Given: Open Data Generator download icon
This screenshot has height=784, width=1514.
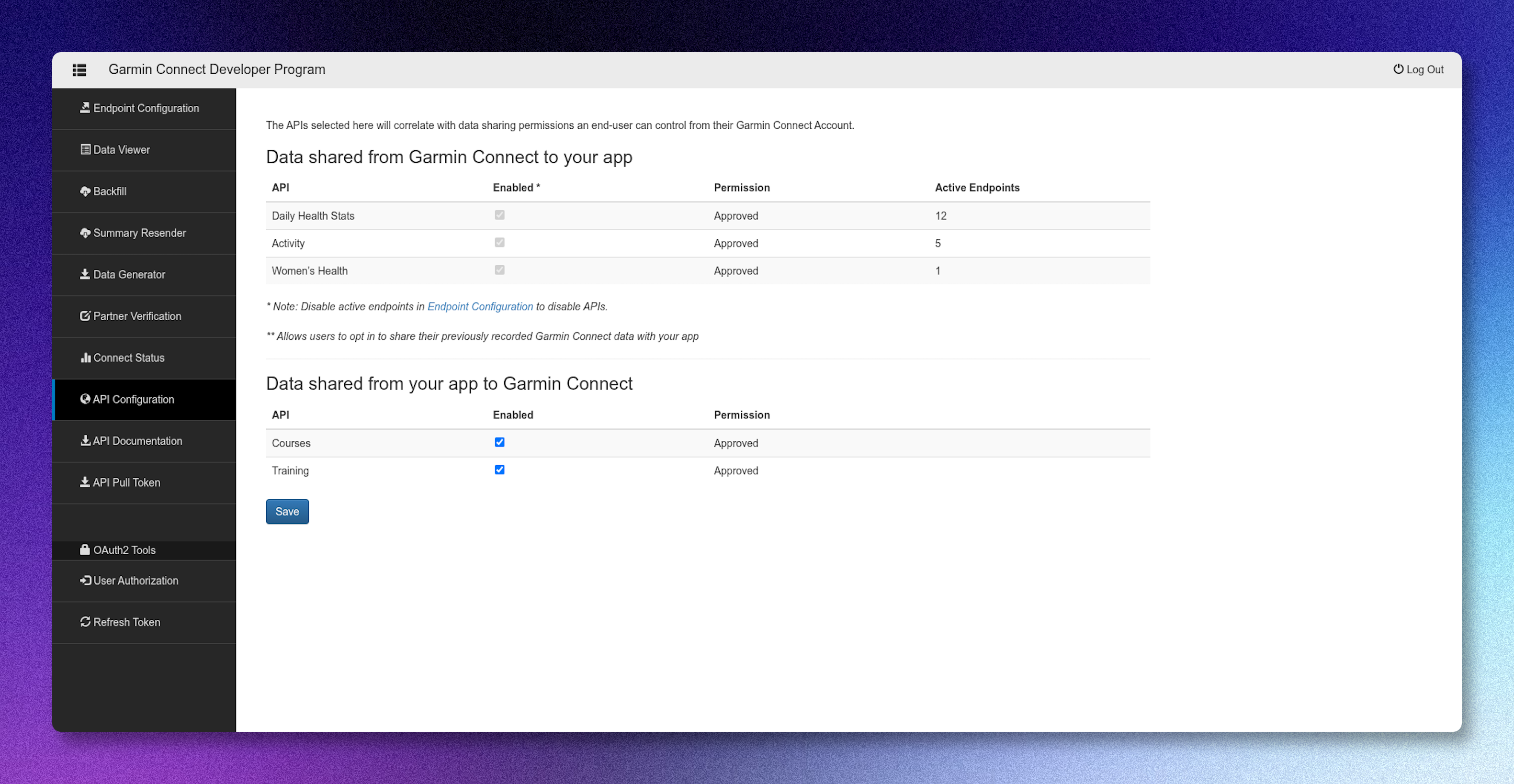Looking at the screenshot, I should point(85,274).
